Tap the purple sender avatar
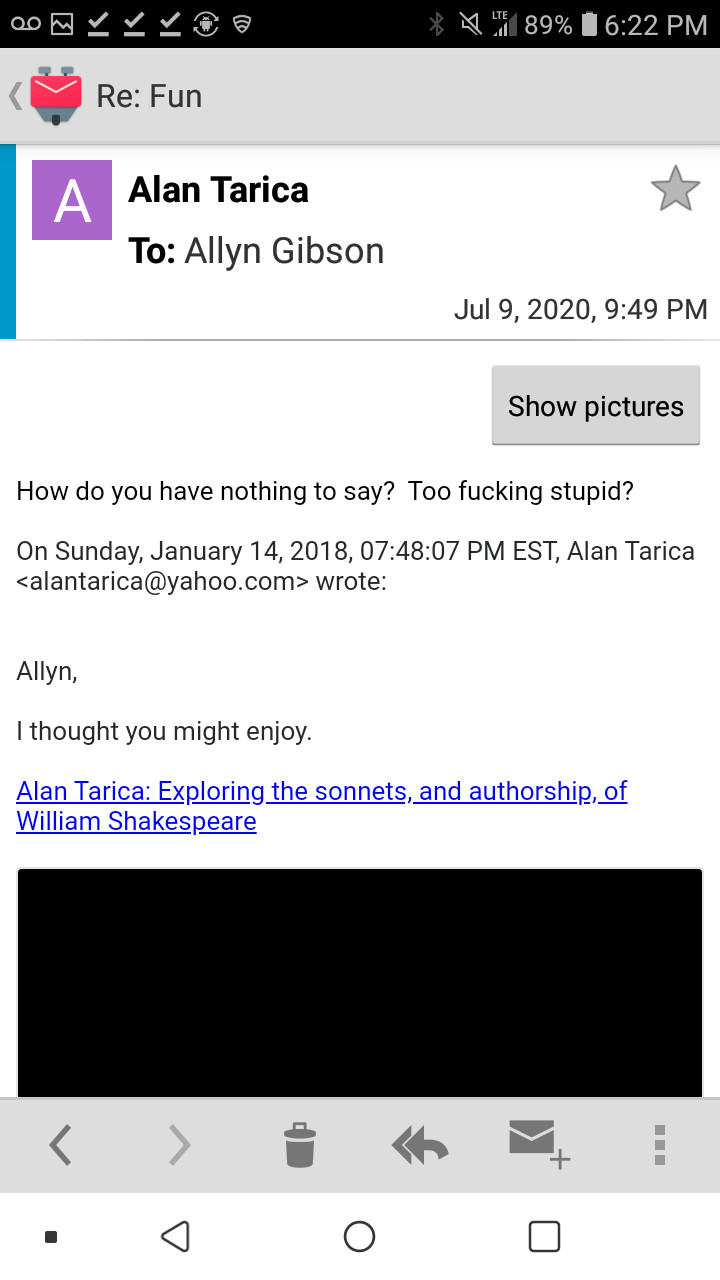 [x=72, y=200]
